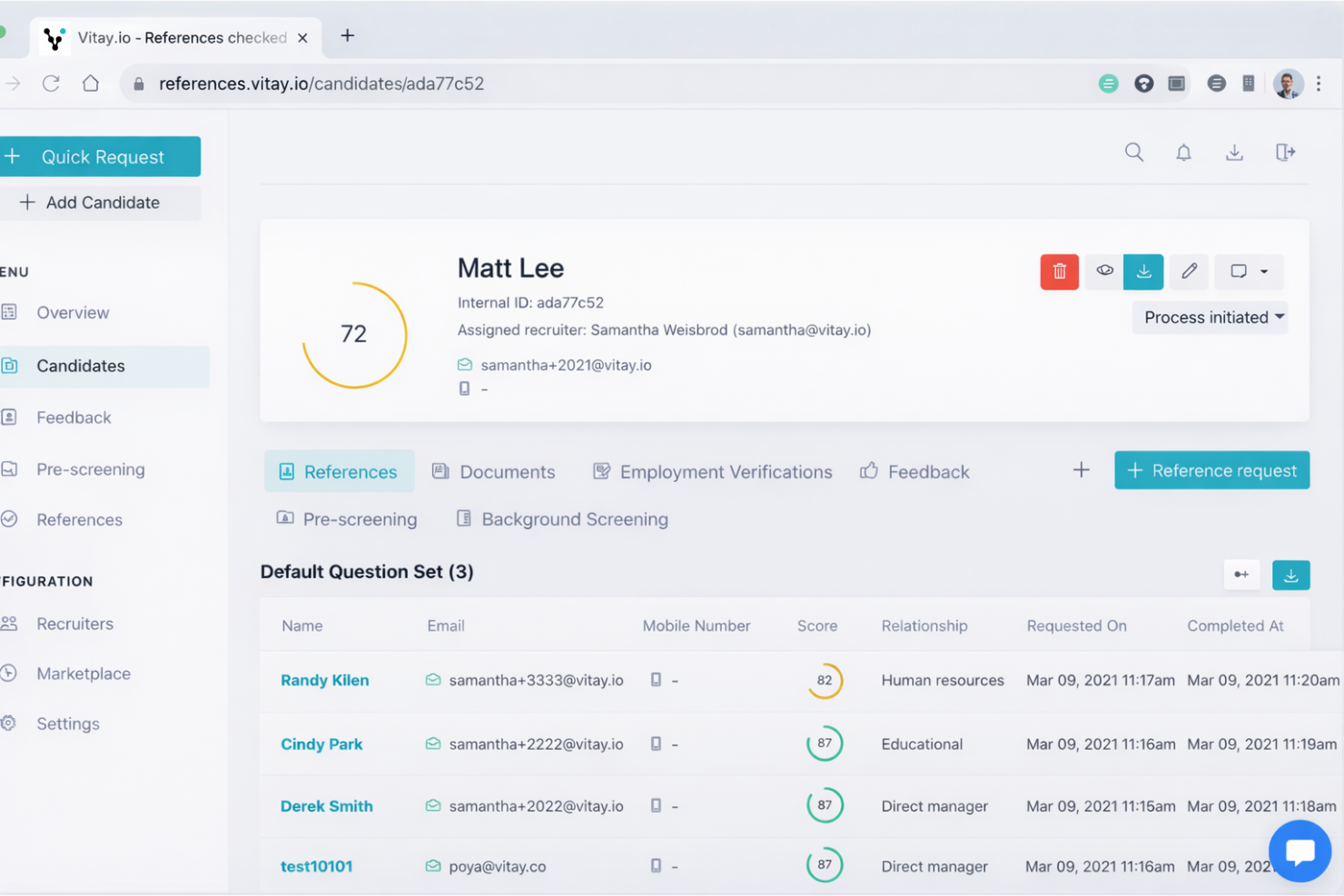This screenshot has height=896, width=1344.
Task: Log out using the exit icon
Action: click(1285, 153)
